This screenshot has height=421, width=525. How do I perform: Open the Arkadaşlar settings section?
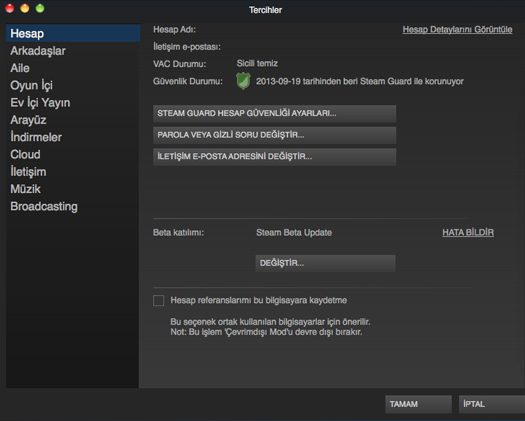pos(38,51)
